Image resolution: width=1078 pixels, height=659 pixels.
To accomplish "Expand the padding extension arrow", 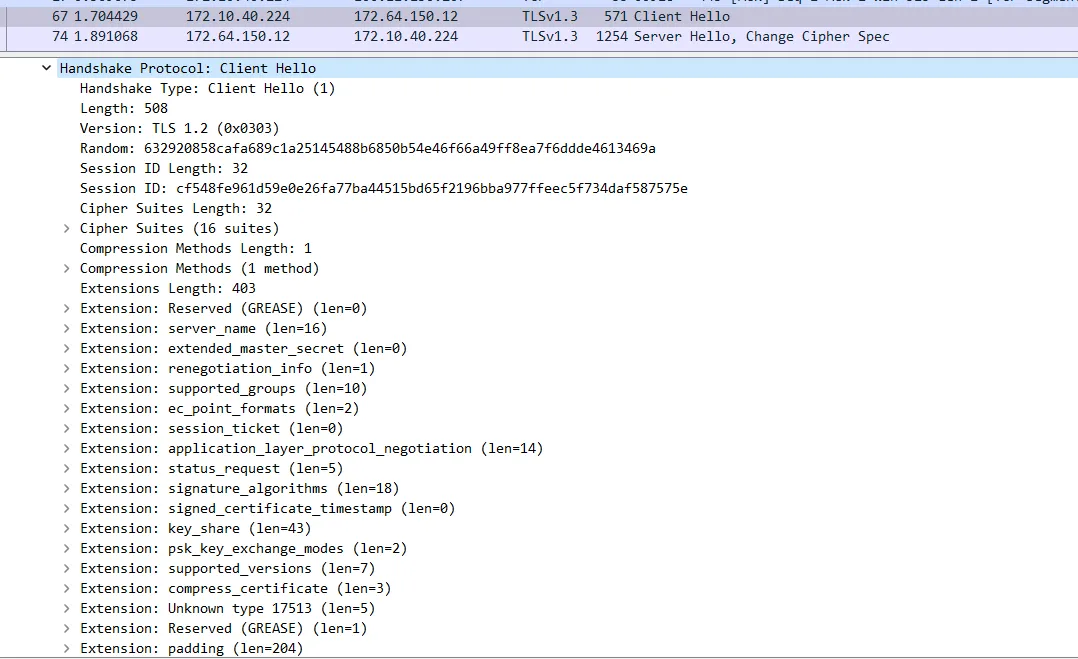I will (x=67, y=648).
